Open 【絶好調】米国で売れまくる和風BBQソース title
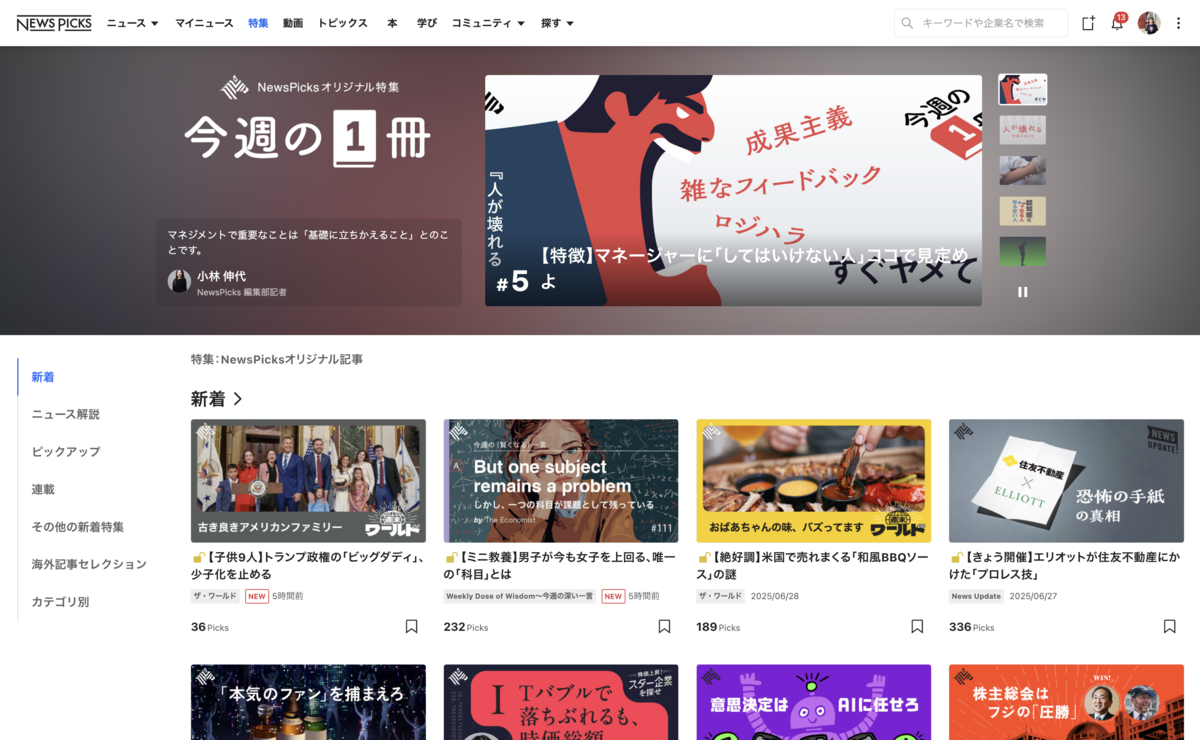The width and height of the screenshot is (1200, 740). point(814,566)
